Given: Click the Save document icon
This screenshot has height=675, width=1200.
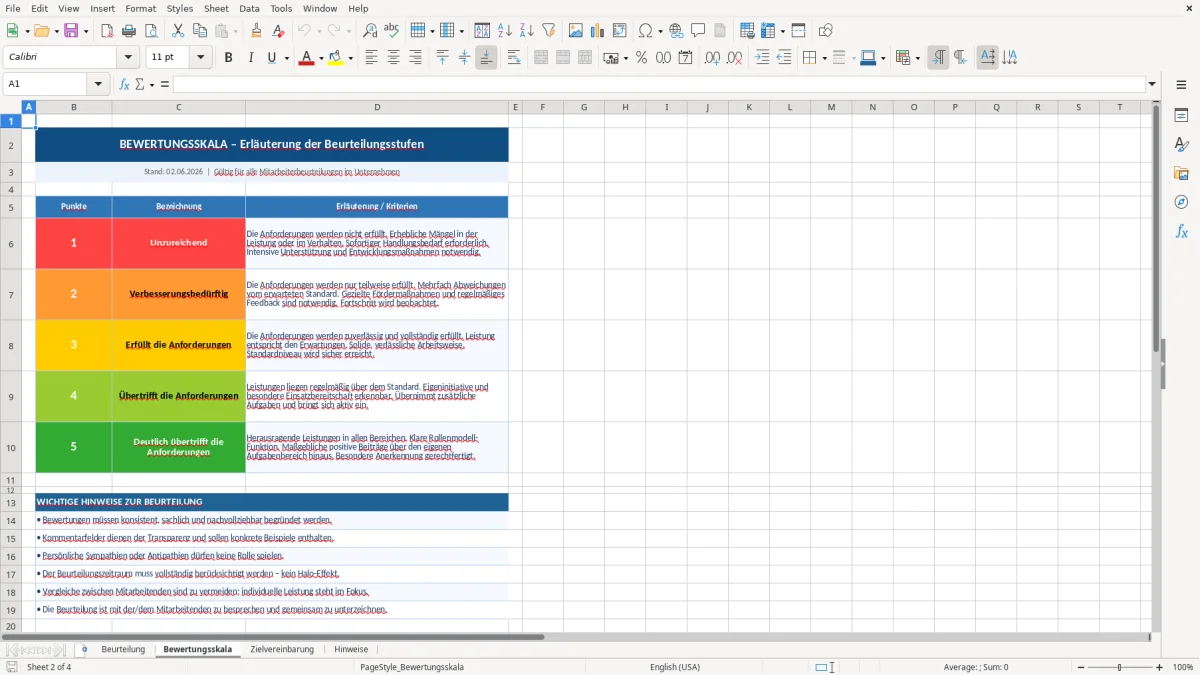Looking at the screenshot, I should (x=71, y=31).
